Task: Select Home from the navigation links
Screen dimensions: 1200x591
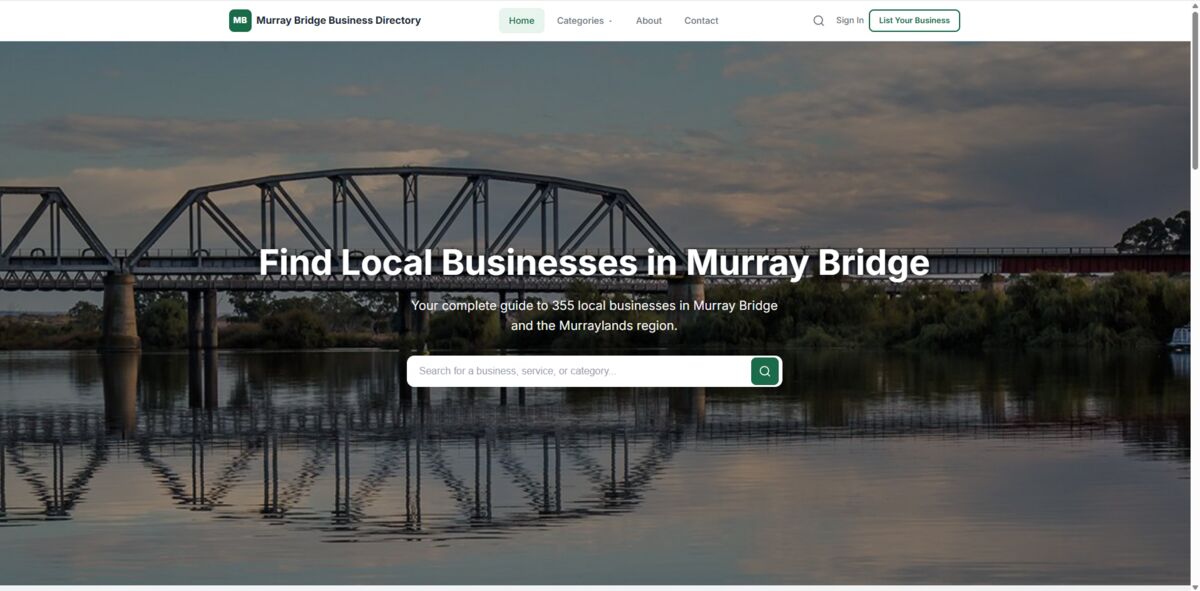Action: (521, 20)
